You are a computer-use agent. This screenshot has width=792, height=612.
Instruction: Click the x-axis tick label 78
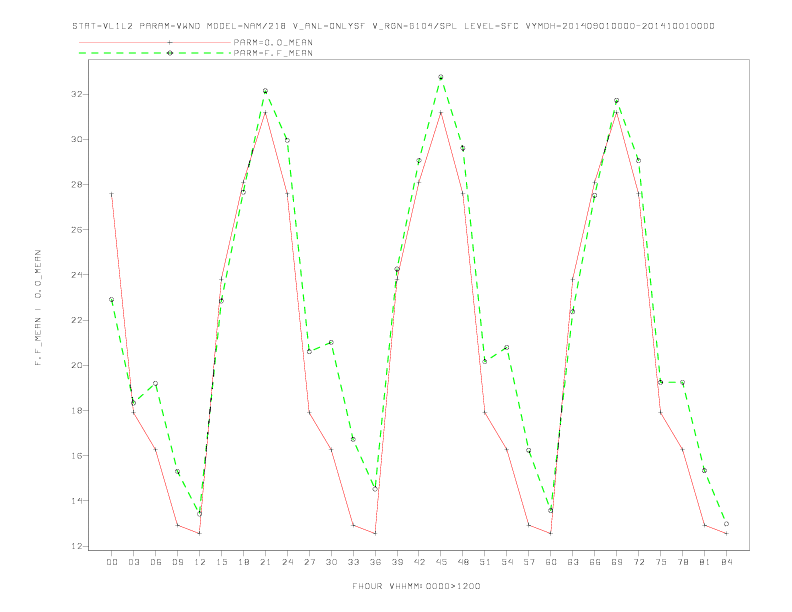click(x=682, y=562)
